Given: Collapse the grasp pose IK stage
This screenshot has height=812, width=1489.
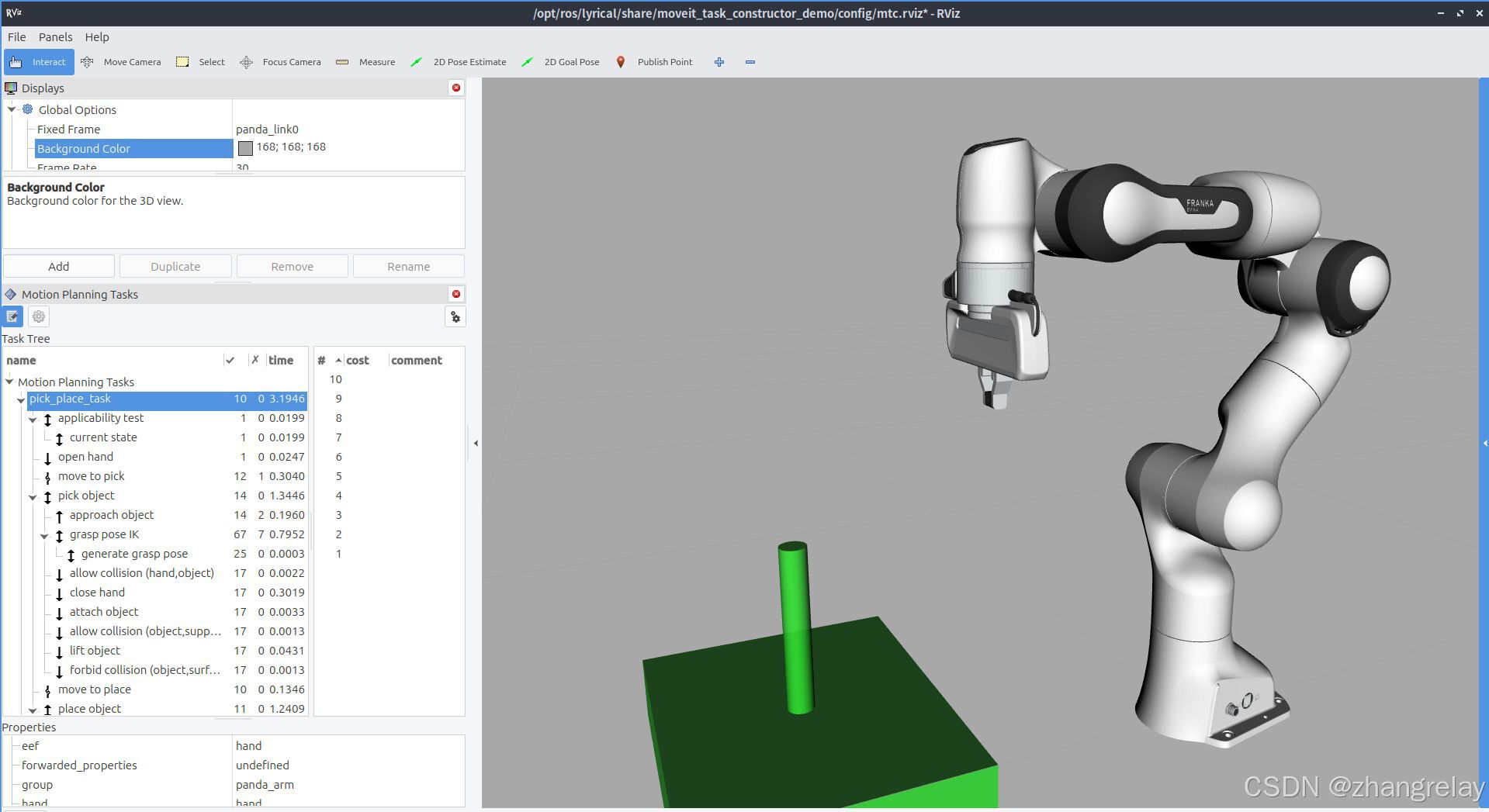Looking at the screenshot, I should (x=44, y=535).
